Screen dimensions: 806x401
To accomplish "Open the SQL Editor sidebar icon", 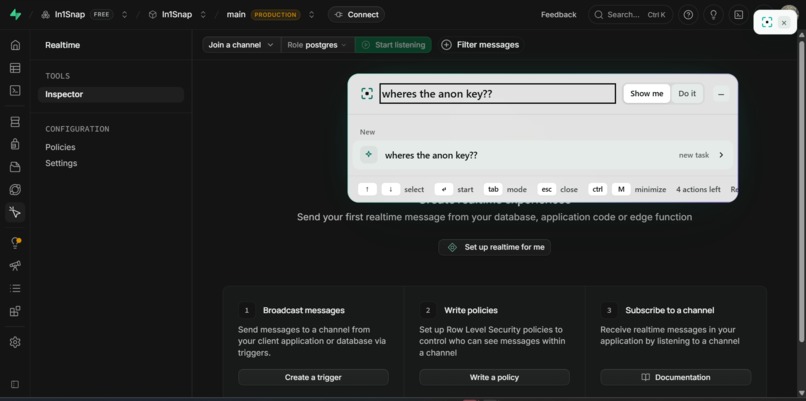I will [15, 90].
